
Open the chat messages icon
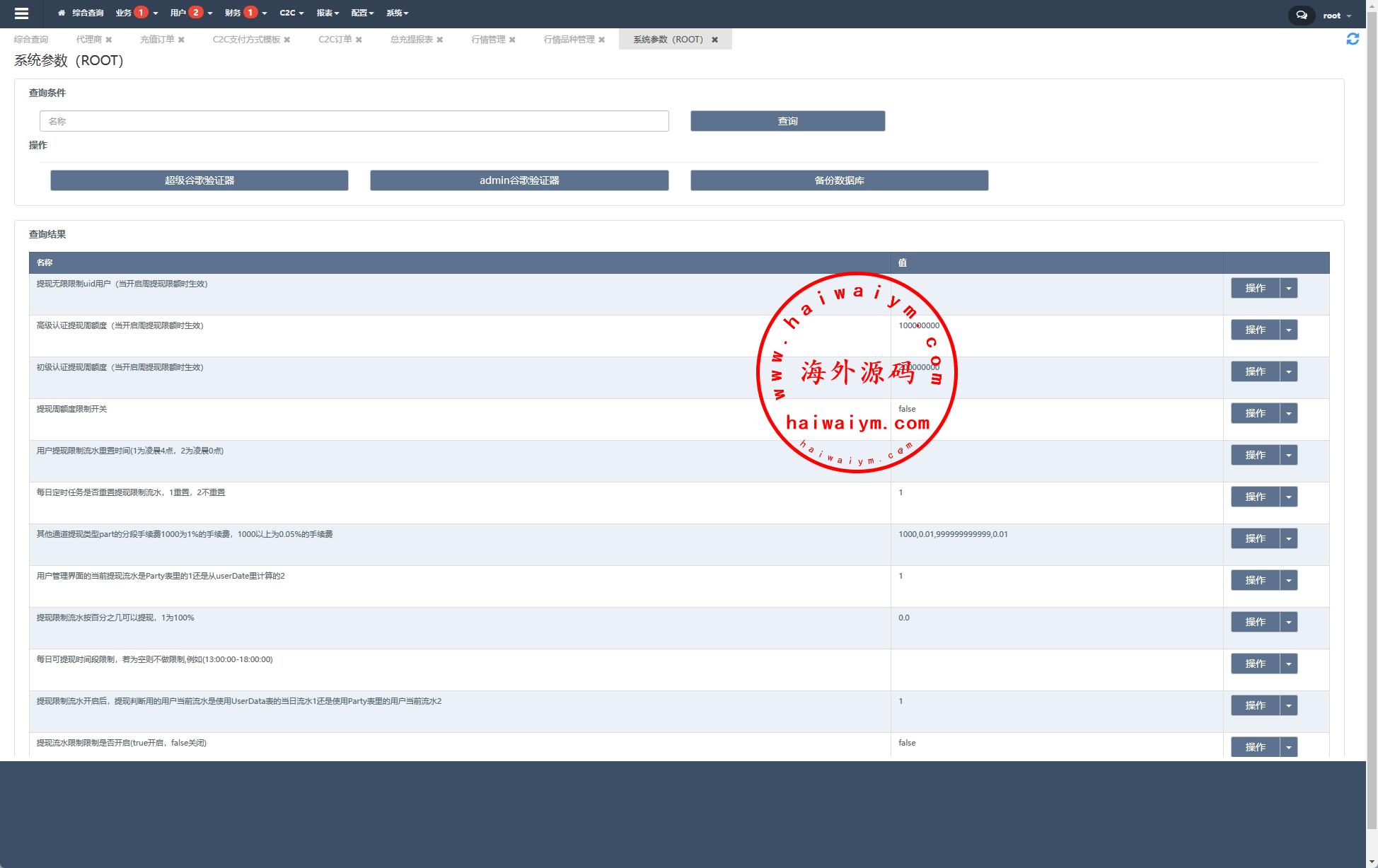coord(1301,15)
